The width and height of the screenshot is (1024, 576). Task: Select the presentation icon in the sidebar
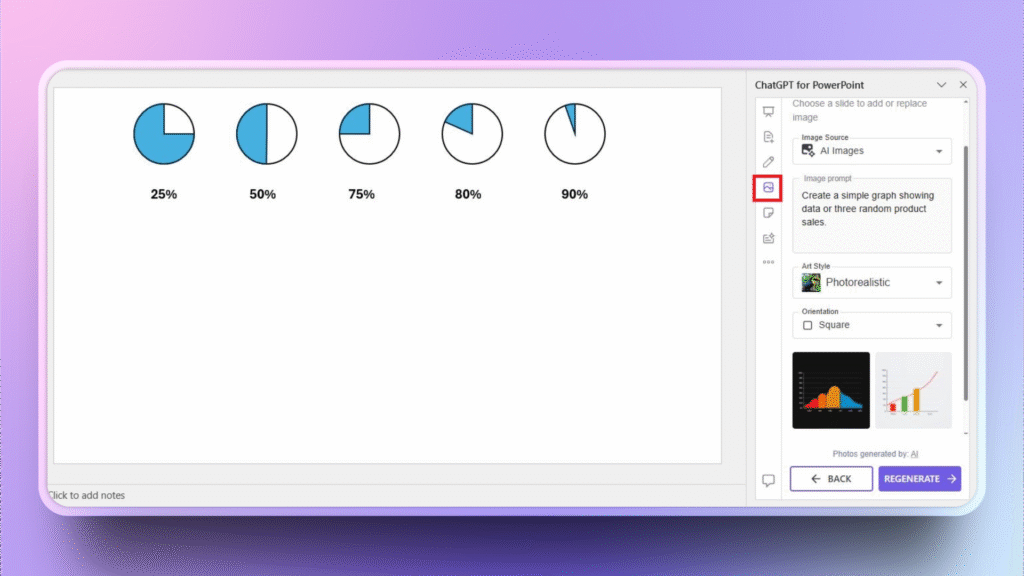coord(768,112)
